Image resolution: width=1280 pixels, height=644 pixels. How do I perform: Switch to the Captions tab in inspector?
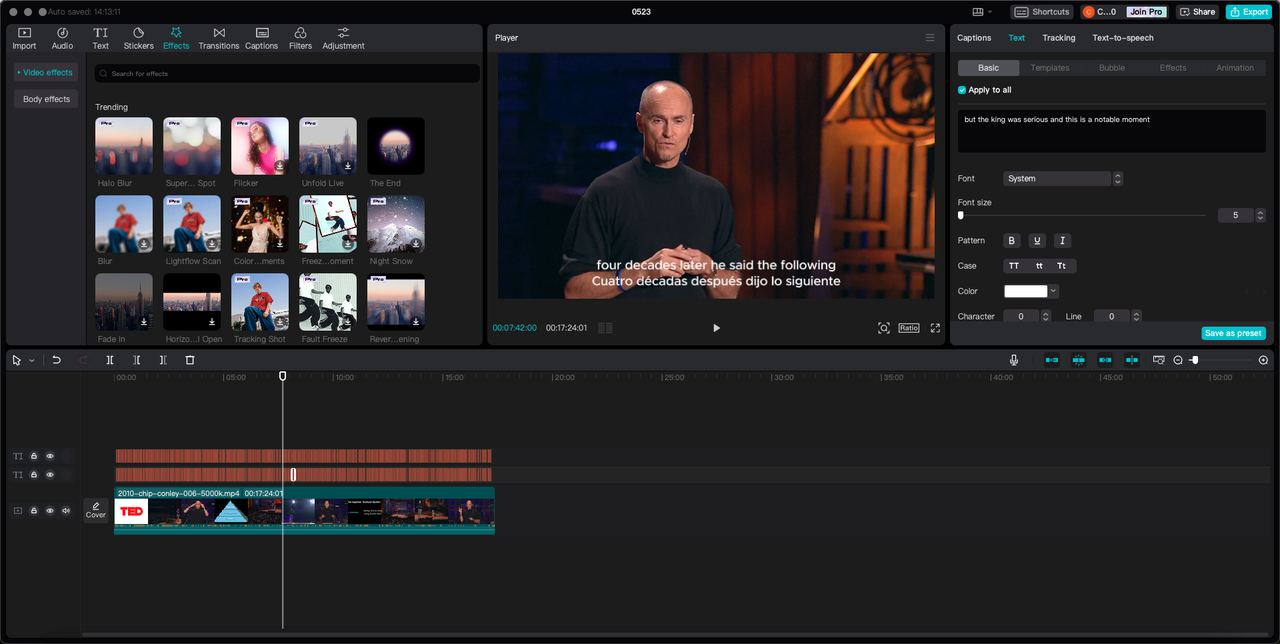(974, 38)
